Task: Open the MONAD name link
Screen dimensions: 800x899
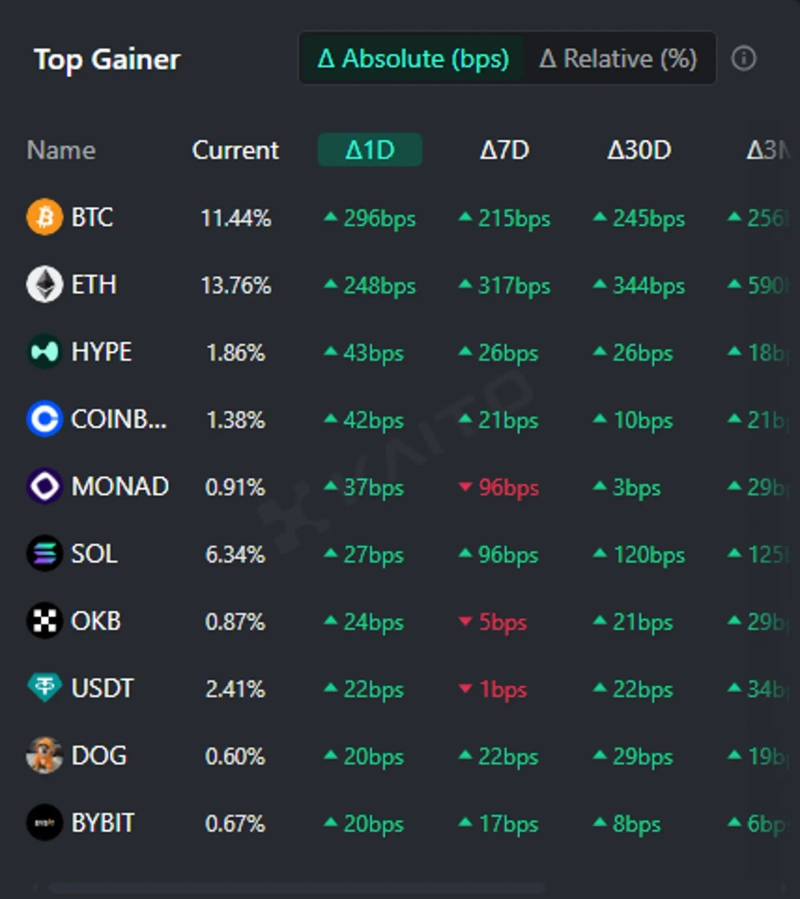Action: (x=119, y=487)
